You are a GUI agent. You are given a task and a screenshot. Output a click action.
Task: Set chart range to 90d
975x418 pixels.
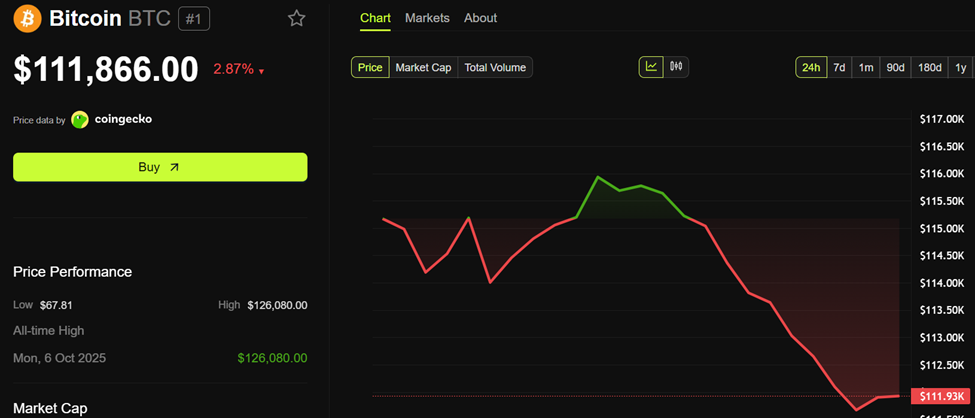tap(896, 67)
